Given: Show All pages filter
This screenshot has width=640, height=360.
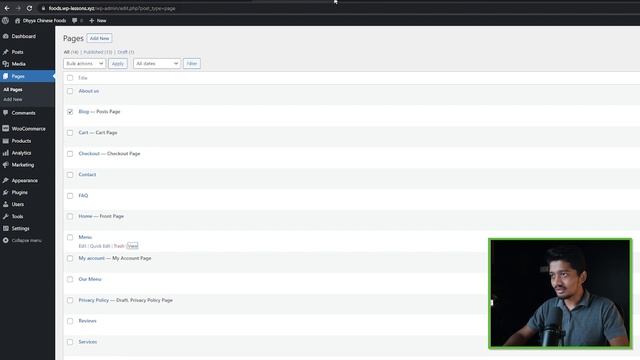Looking at the screenshot, I should point(71,52).
